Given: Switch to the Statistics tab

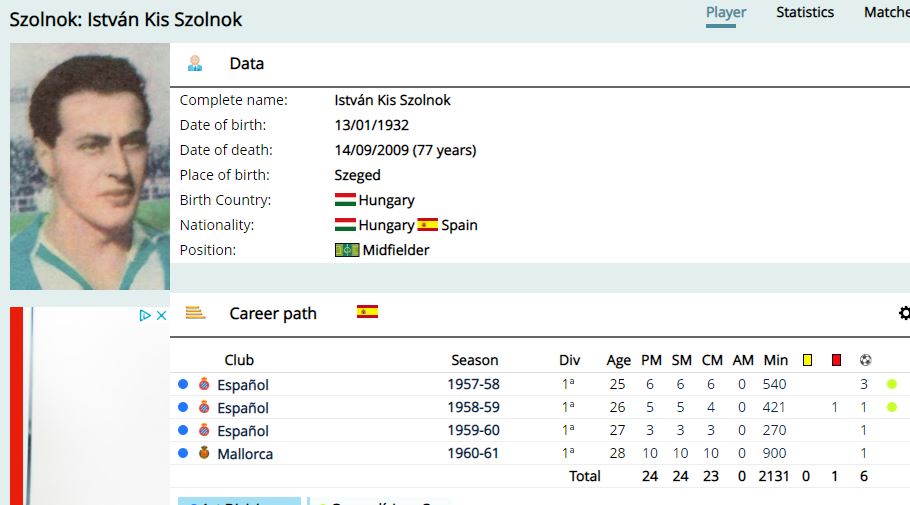Looking at the screenshot, I should (805, 12).
